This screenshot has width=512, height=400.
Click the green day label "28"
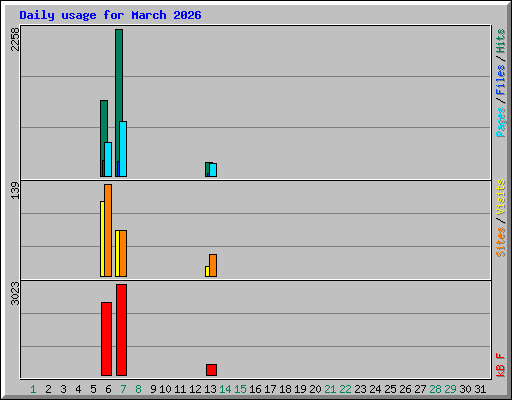click(435, 389)
